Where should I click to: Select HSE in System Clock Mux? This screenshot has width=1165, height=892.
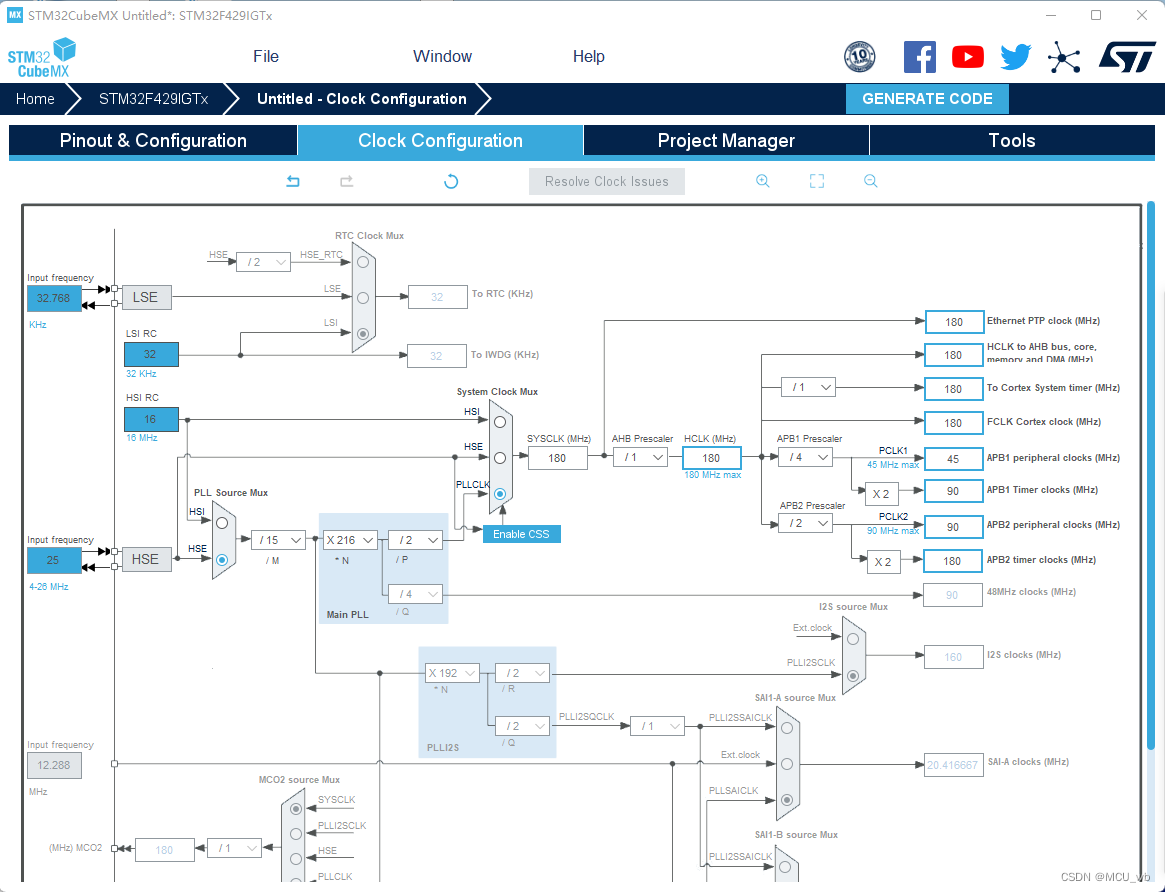(x=500, y=458)
